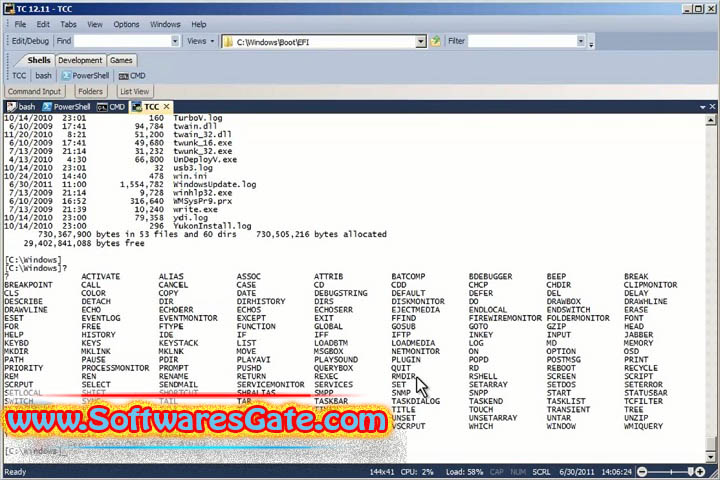Screen dimensions: 720x480
Task: Switch to the CMD console tab
Action: tap(111, 107)
